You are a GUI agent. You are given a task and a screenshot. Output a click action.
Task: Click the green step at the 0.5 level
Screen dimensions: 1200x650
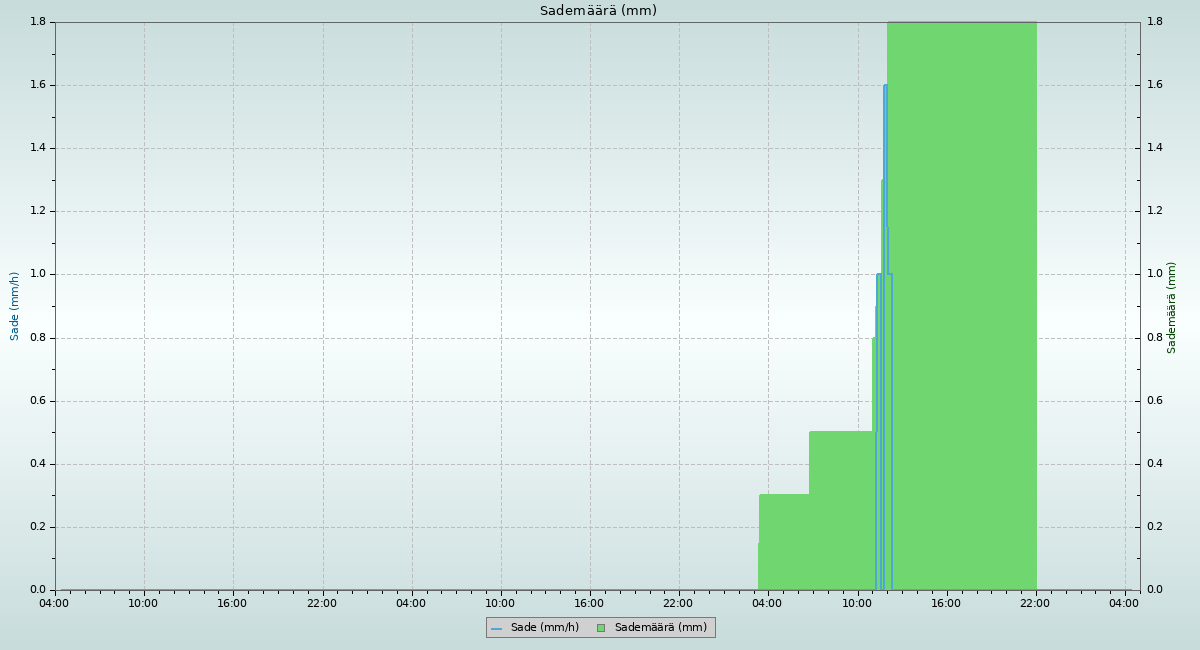point(840,510)
